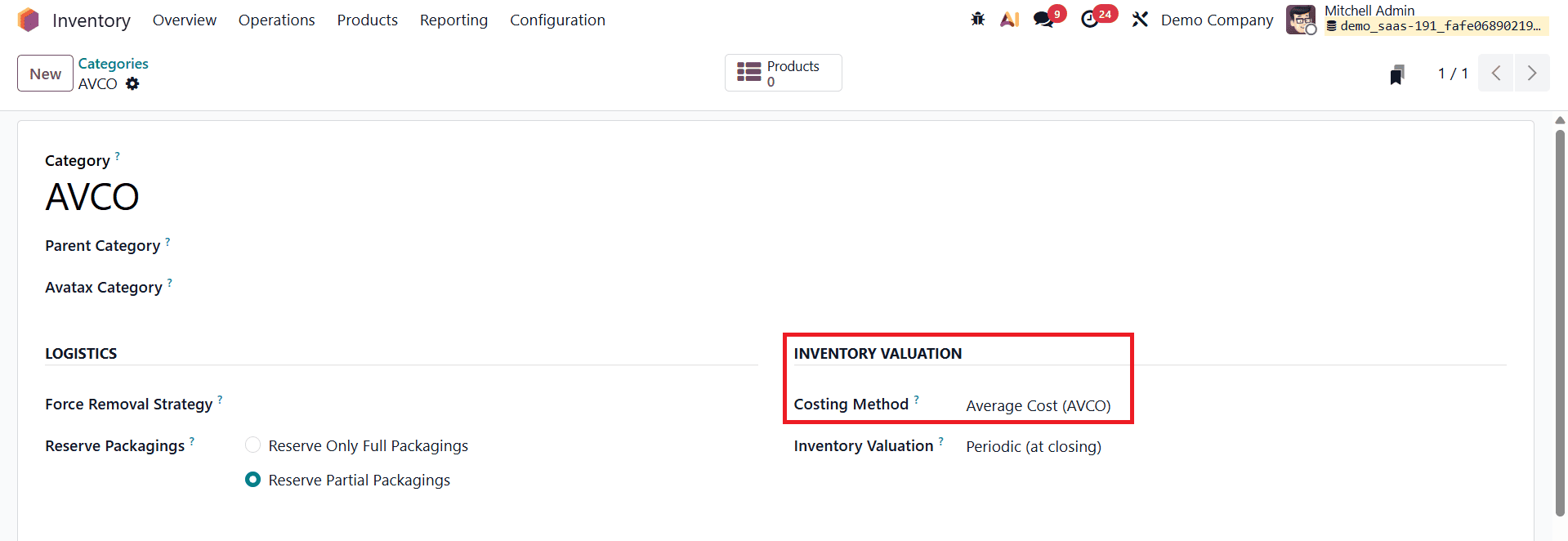Open Discuss messages with 9 notifications
This screenshot has height=541, width=1568.
coord(1043,18)
